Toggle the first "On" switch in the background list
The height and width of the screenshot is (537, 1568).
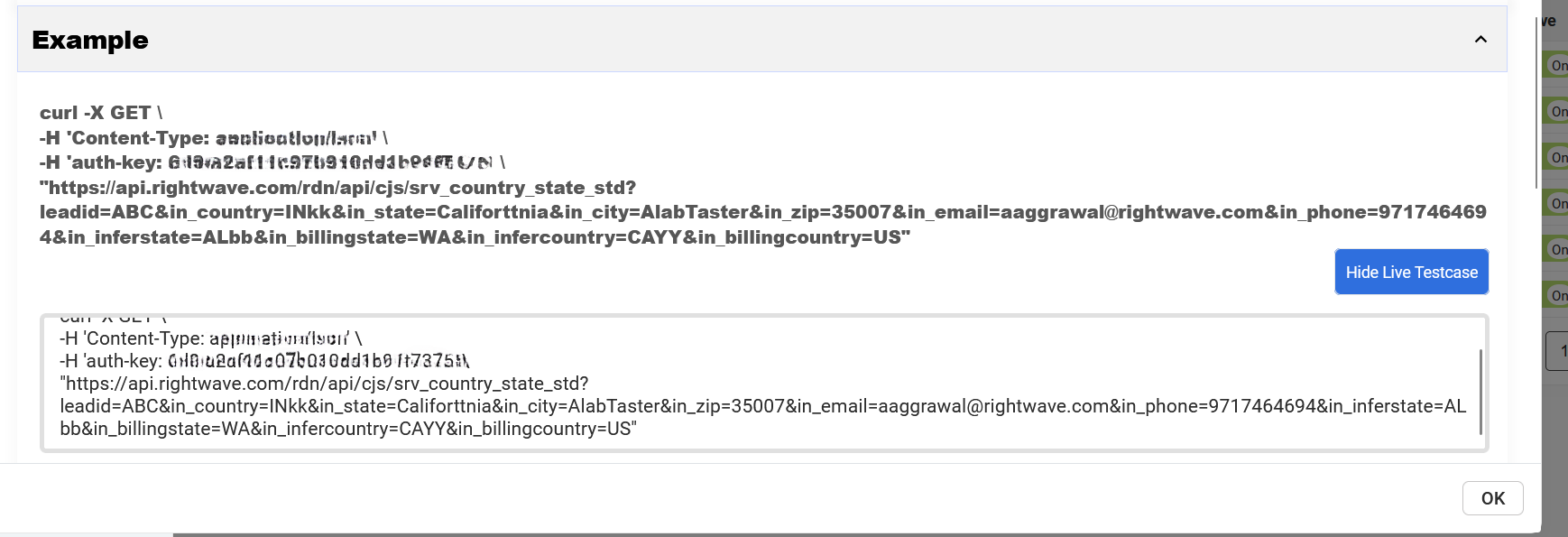(x=1557, y=65)
